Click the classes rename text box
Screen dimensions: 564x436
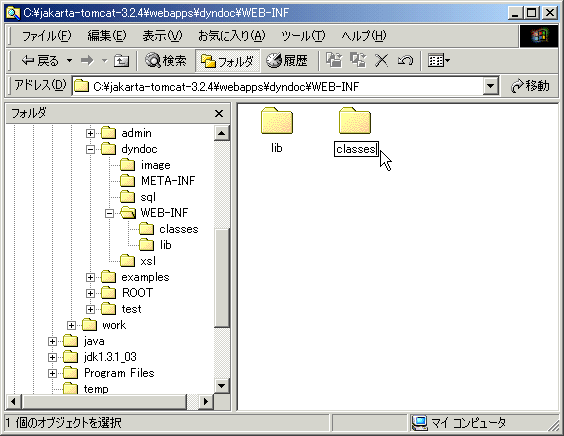pos(356,149)
